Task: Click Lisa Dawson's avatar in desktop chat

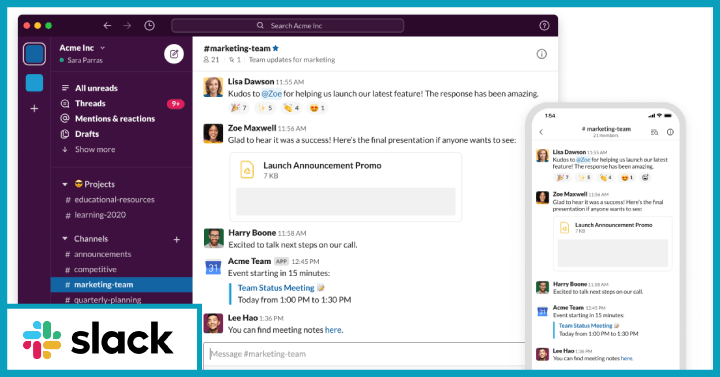Action: [213, 87]
